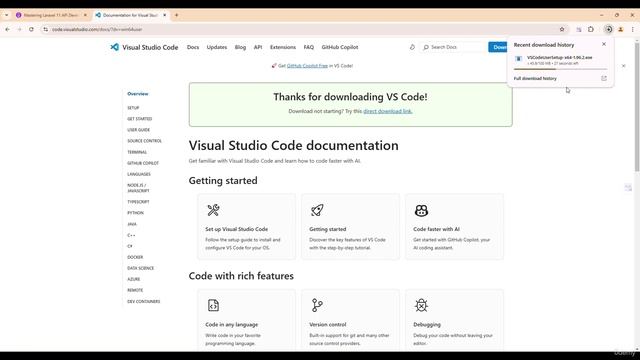The image size is (640, 360).
Task: Click the Search Docs magnifier icon
Action: [426, 47]
